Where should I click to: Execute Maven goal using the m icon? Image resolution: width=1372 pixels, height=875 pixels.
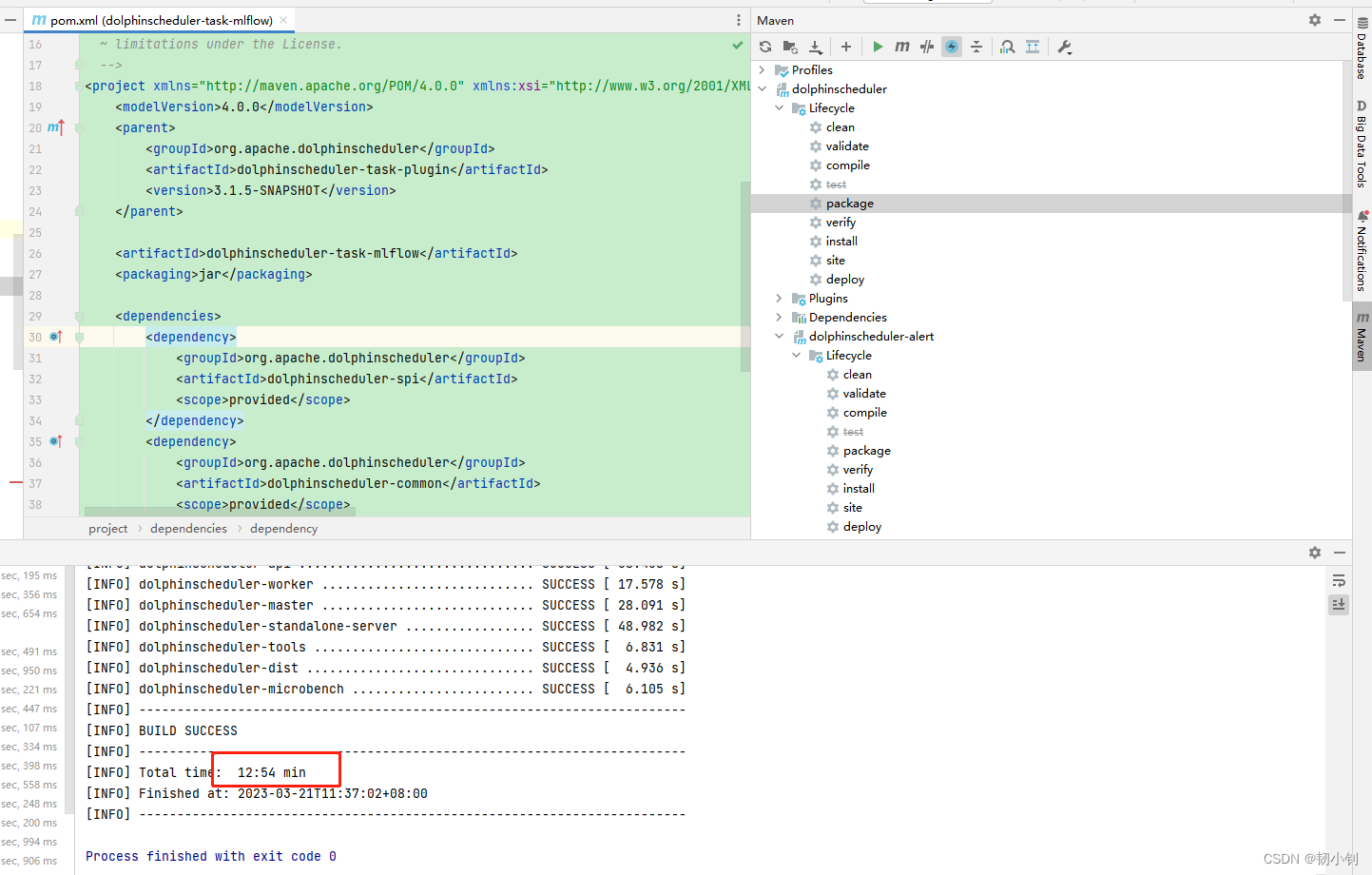(x=901, y=46)
